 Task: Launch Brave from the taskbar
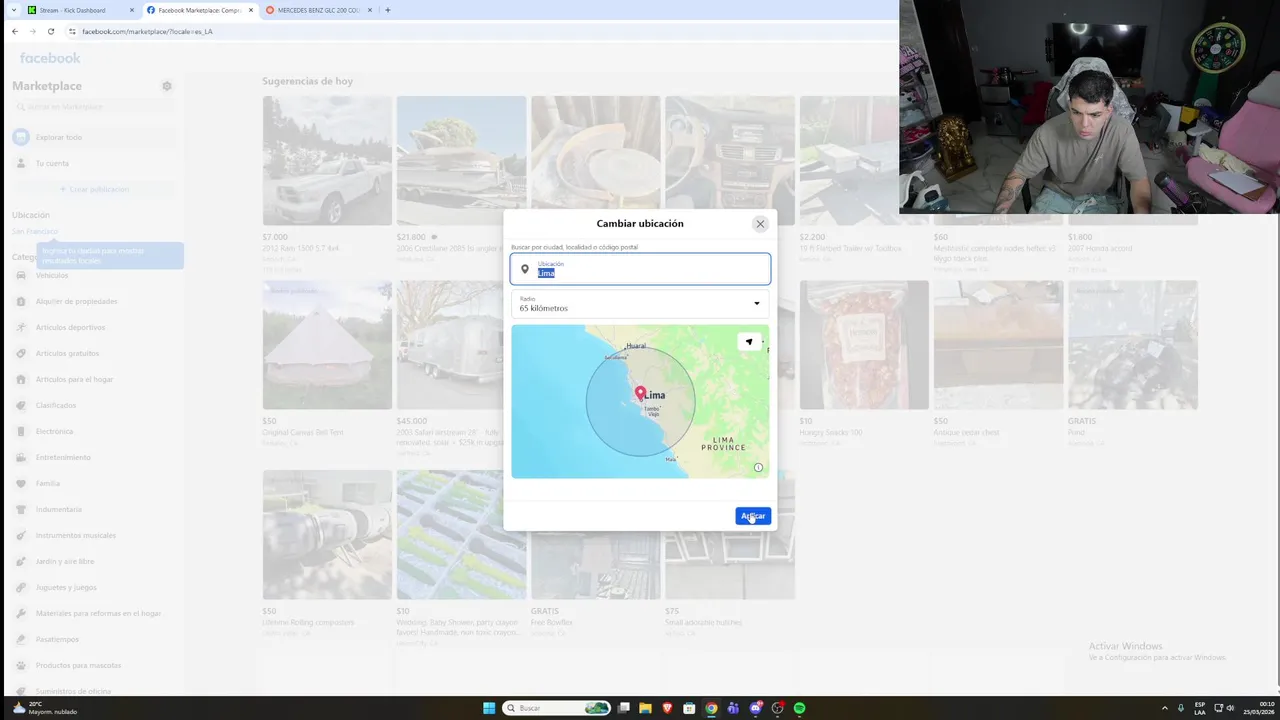(668, 708)
